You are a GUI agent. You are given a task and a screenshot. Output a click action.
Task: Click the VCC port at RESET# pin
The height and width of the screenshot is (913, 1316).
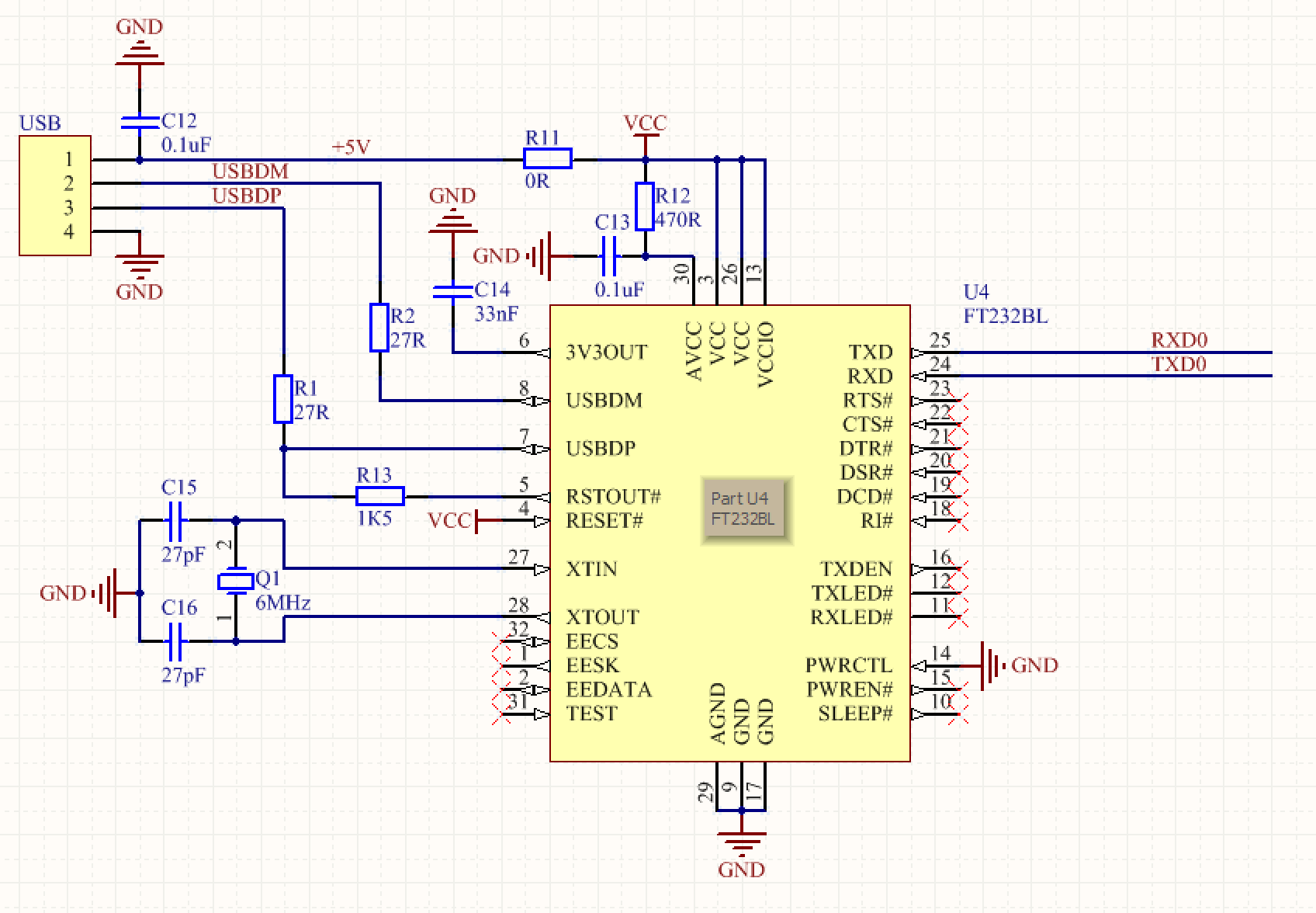pyautogui.click(x=466, y=520)
